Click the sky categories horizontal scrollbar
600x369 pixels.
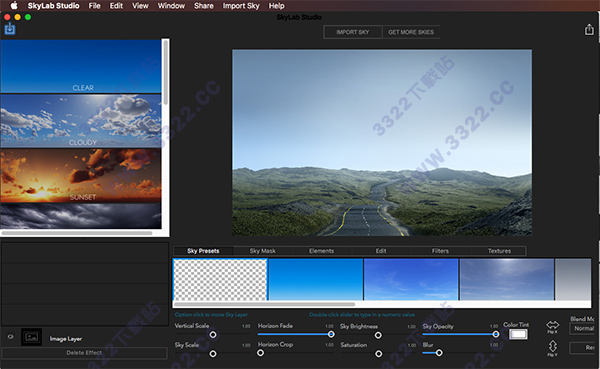77,233
